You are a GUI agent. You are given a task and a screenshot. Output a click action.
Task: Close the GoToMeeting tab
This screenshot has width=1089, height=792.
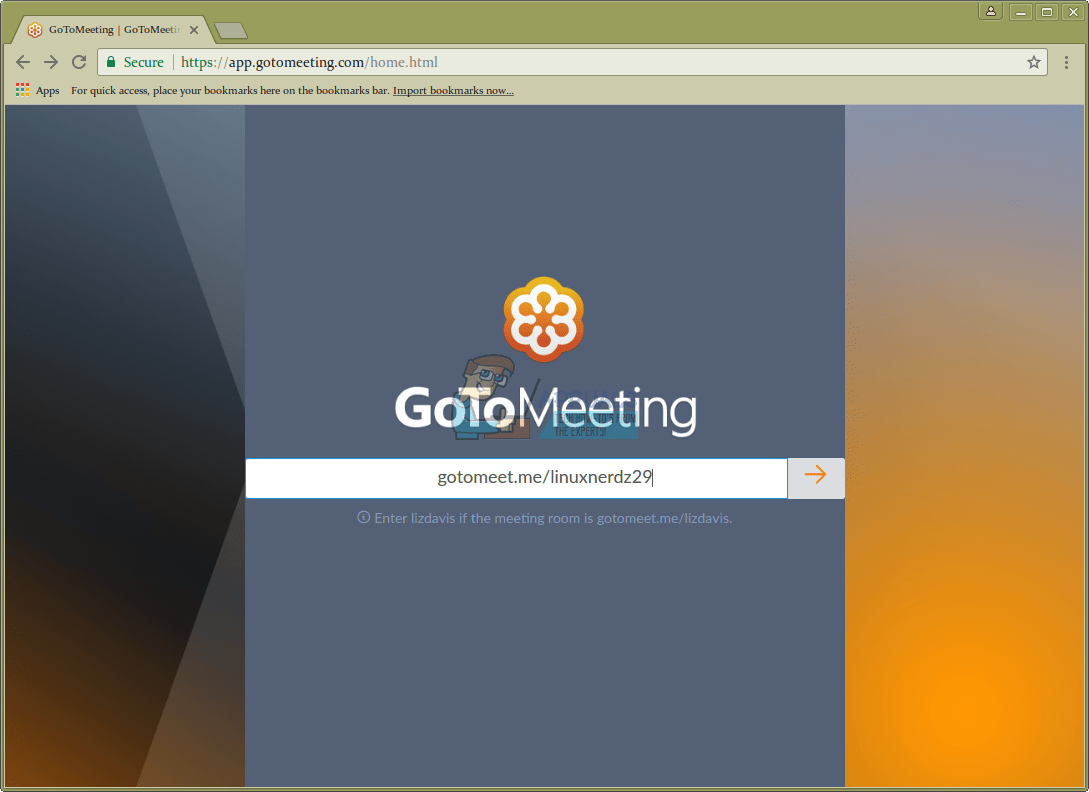click(194, 30)
